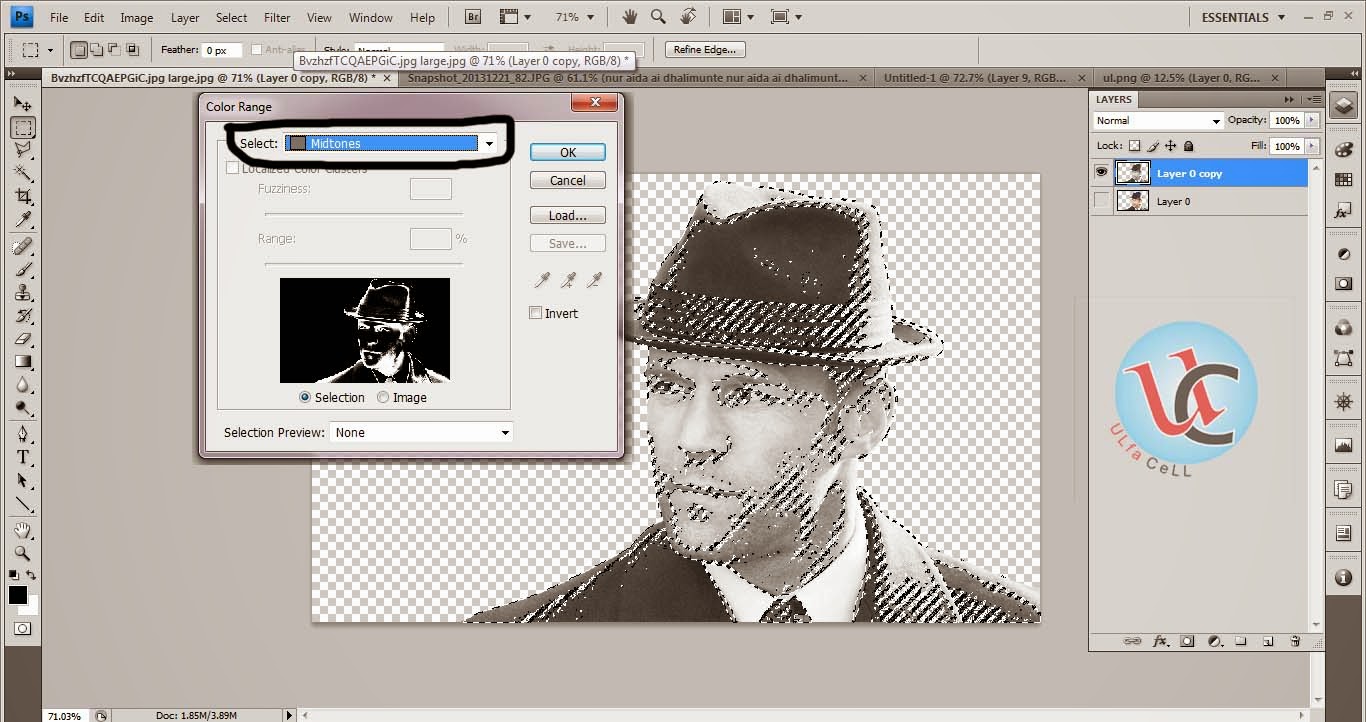Toggle lock transparent pixels
Screen dimensions: 1366x722
click(x=1135, y=146)
